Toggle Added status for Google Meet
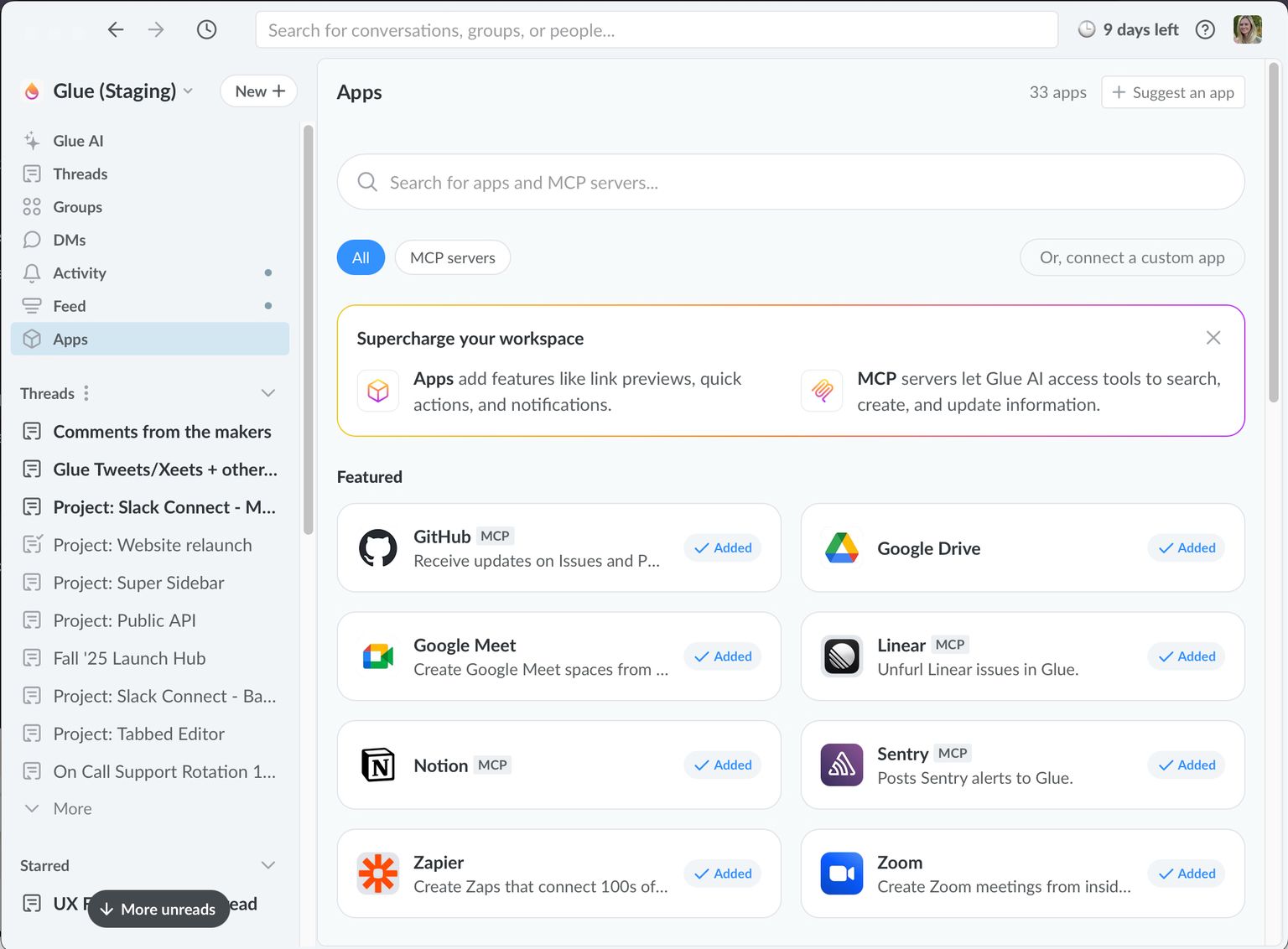Screen dimensions: 1288x949 click(723, 656)
